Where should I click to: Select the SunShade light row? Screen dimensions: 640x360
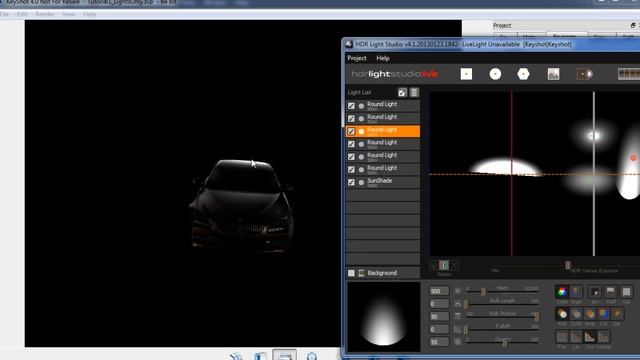(383, 182)
